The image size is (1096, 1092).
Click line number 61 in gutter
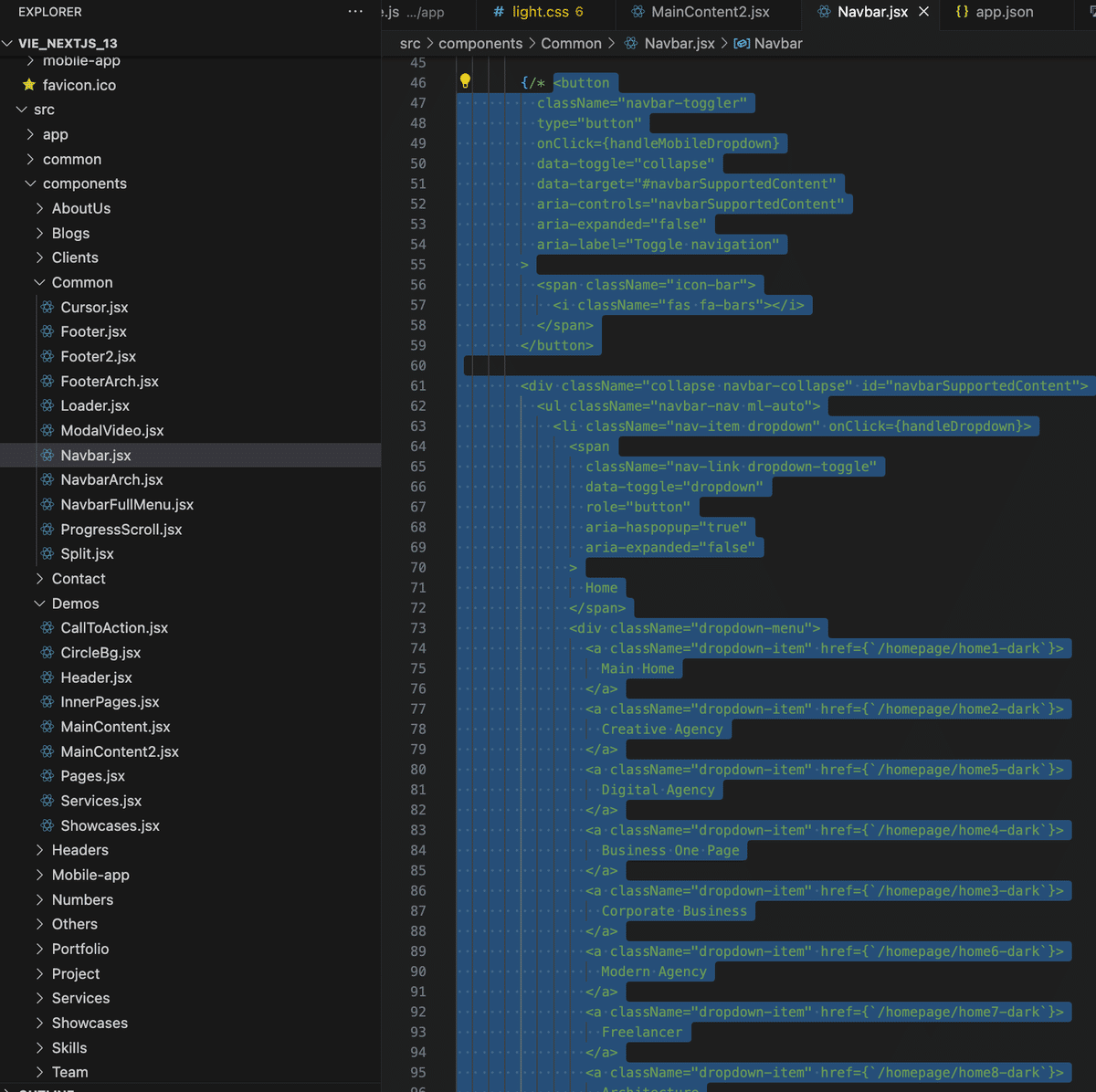418,385
